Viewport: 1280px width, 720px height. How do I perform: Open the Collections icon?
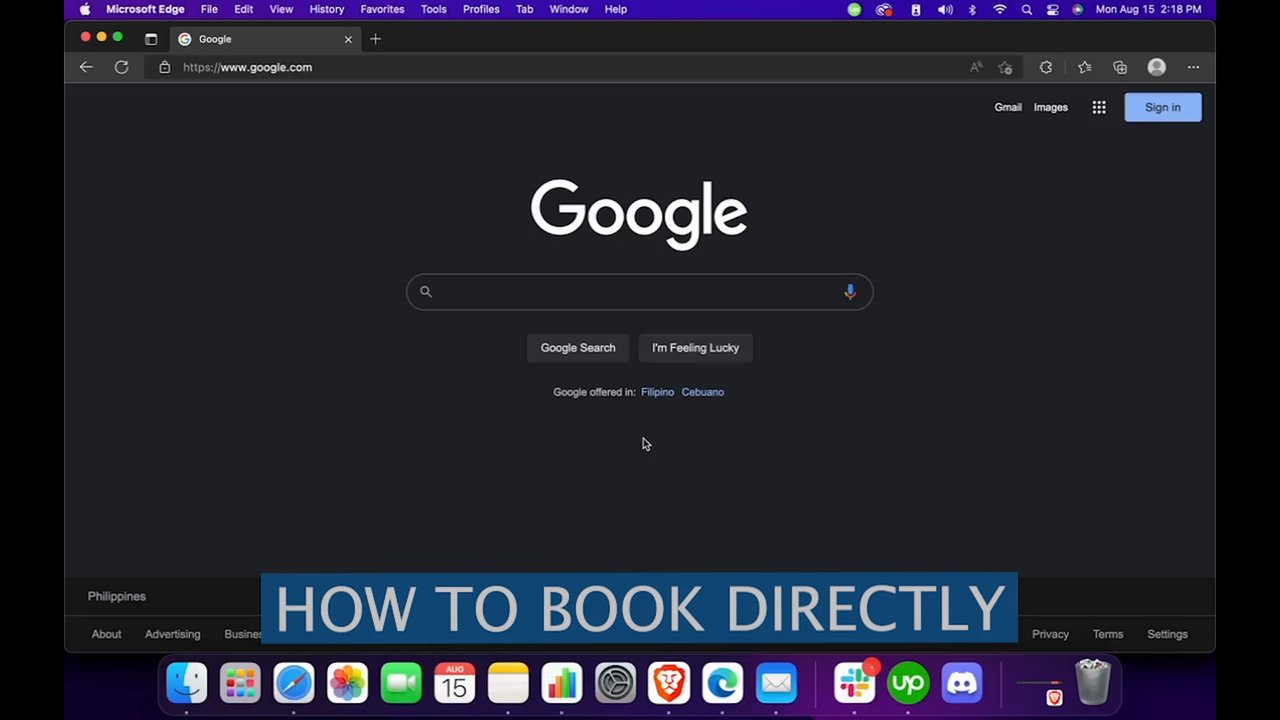[1120, 67]
